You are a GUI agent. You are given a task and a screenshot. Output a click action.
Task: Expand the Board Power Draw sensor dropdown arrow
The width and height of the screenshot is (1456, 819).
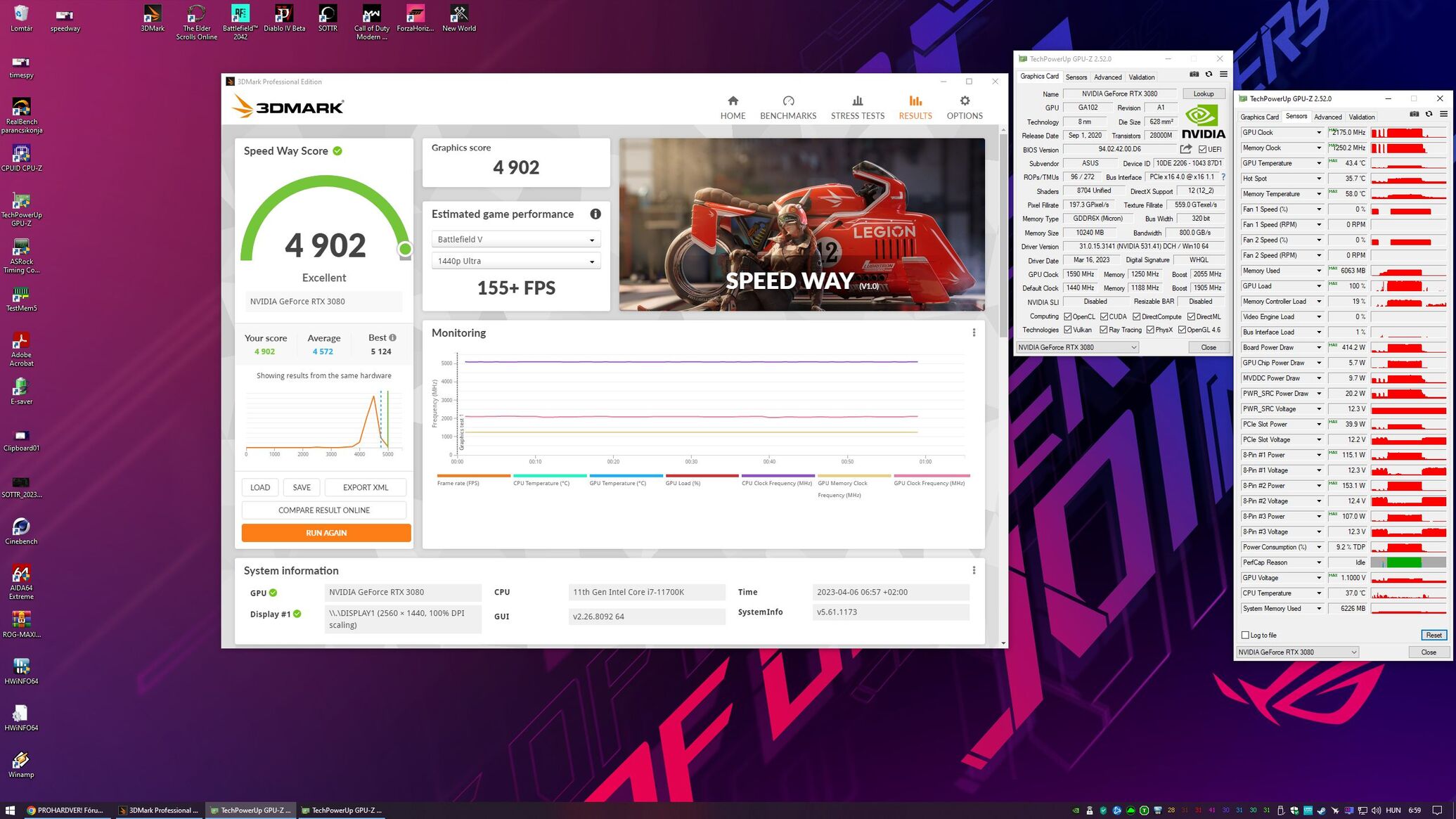(x=1319, y=348)
